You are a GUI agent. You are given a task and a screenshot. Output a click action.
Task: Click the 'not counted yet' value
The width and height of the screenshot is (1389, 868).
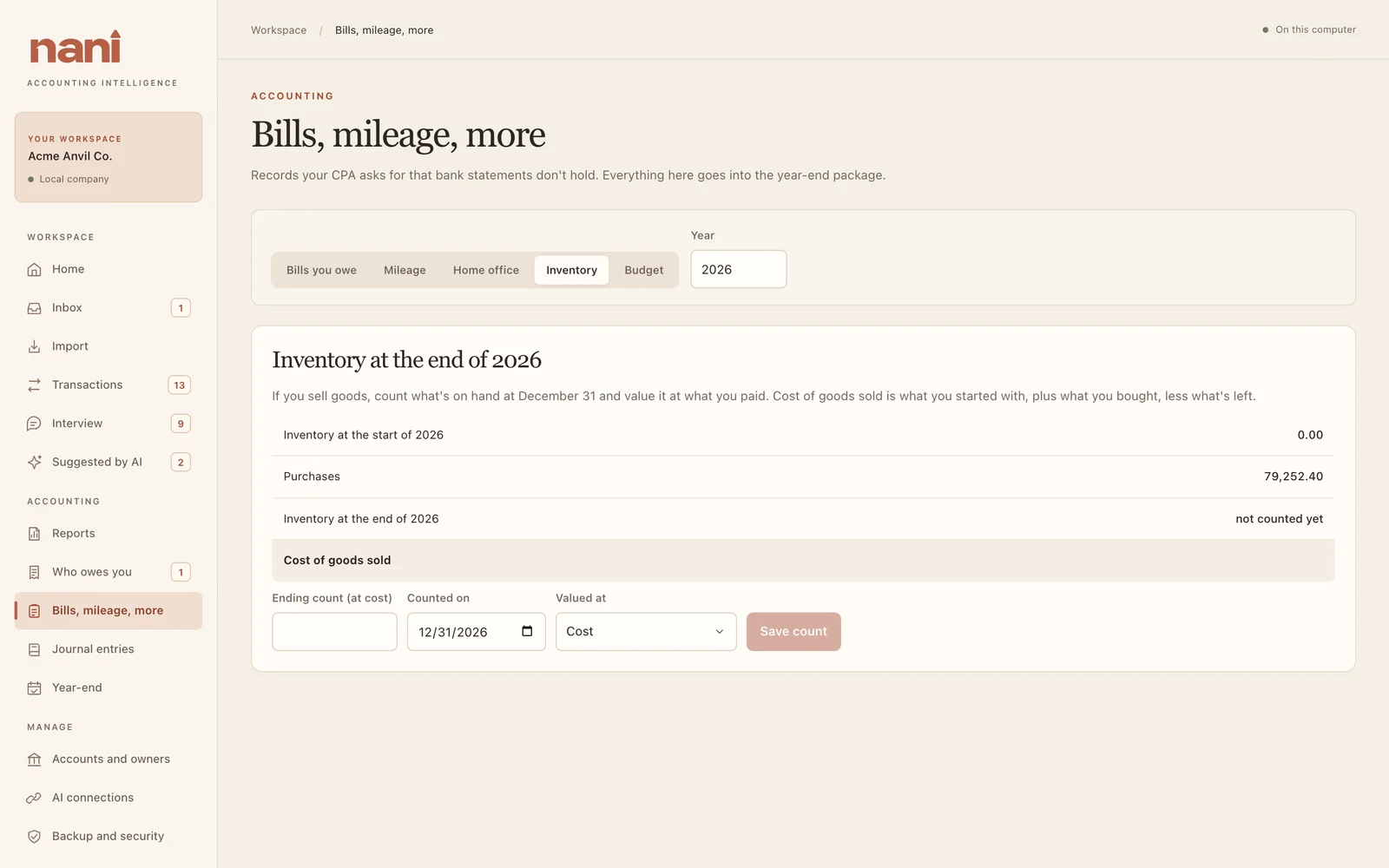coord(1280,519)
